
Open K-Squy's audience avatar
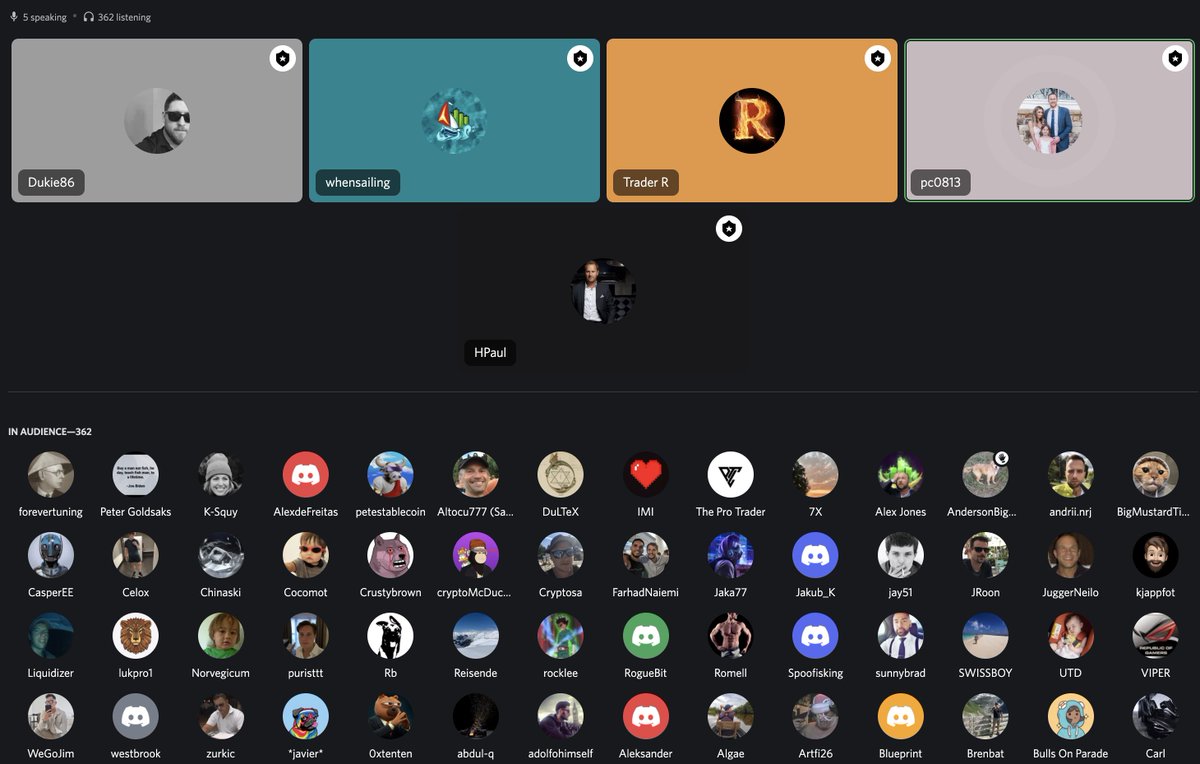point(221,474)
